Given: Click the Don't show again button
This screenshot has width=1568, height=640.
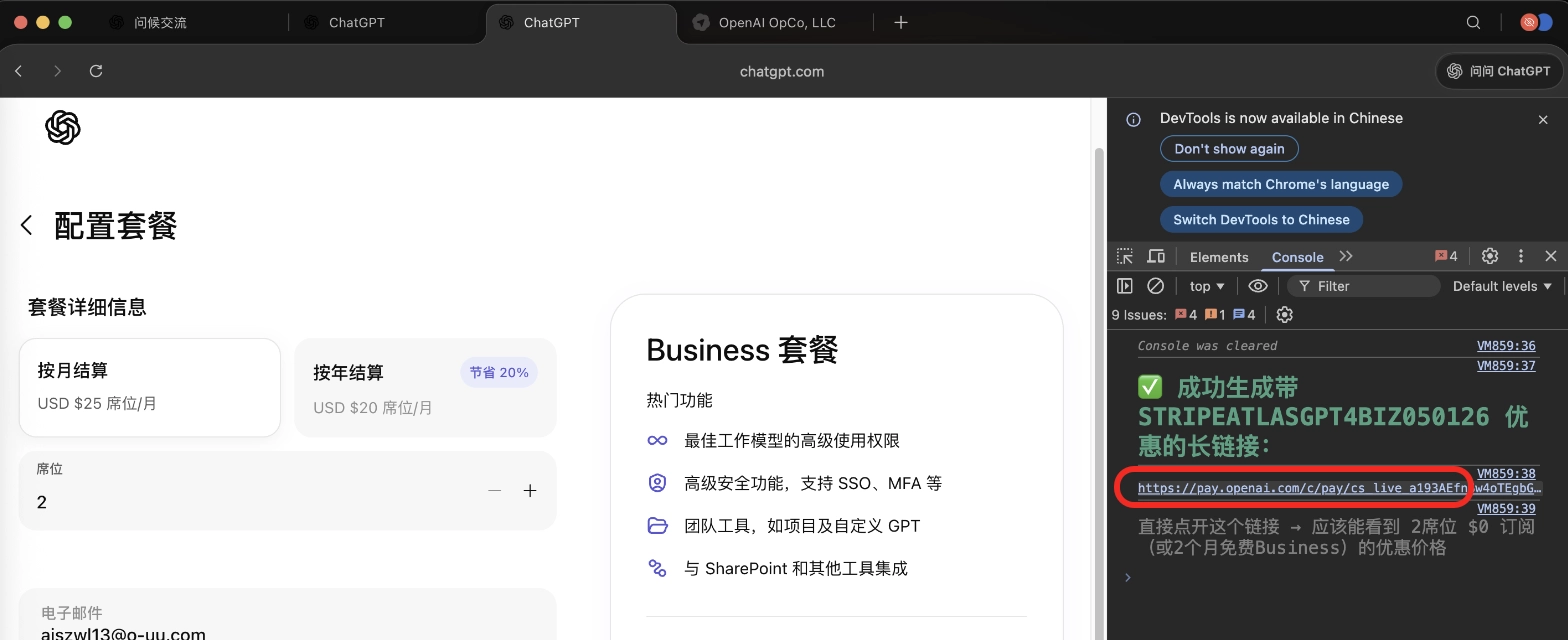Looking at the screenshot, I should [1229, 149].
